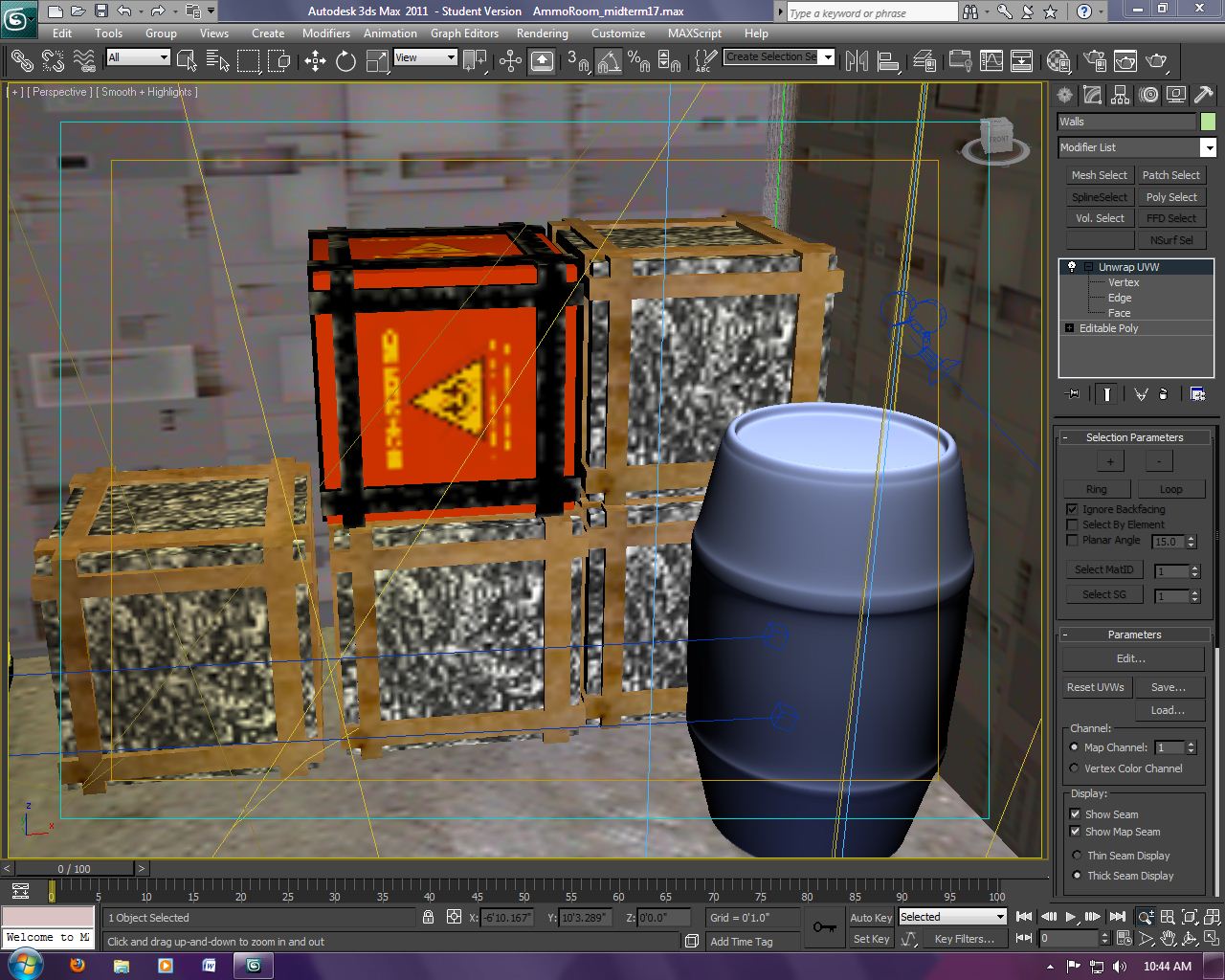Open the Modifiers menu
This screenshot has width=1225, height=980.
point(326,33)
